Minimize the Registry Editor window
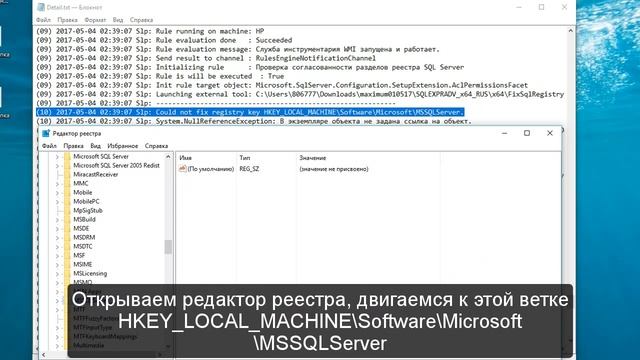Image resolution: width=640 pixels, height=360 pixels. pyautogui.click(x=504, y=133)
